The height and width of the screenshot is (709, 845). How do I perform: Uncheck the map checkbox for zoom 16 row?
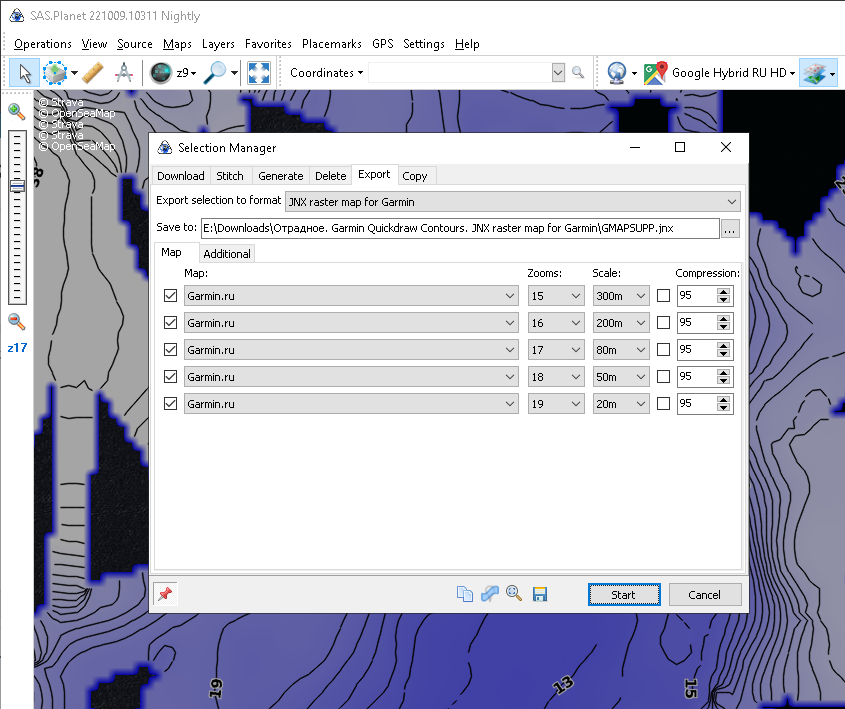pos(170,322)
